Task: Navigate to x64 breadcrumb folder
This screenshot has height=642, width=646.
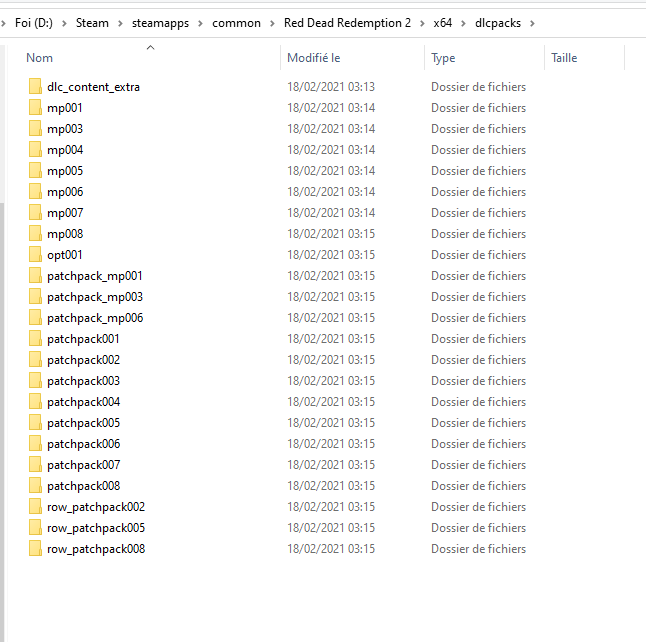Action: click(x=443, y=23)
